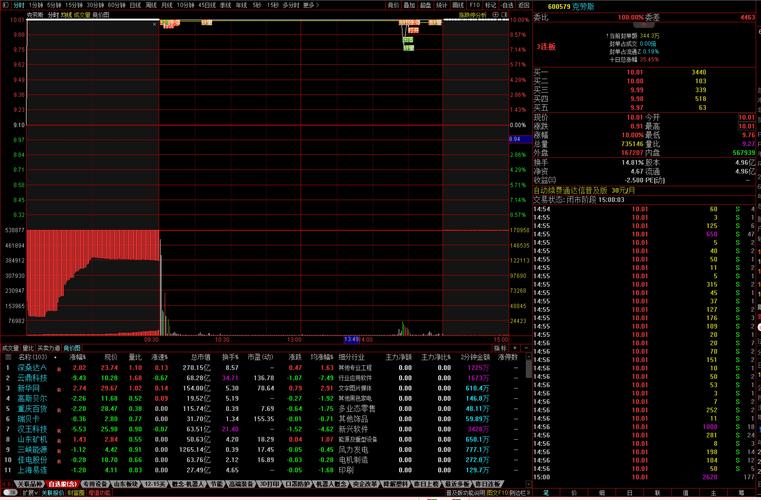
Task: Click the red 3连板 label
Action: click(545, 46)
